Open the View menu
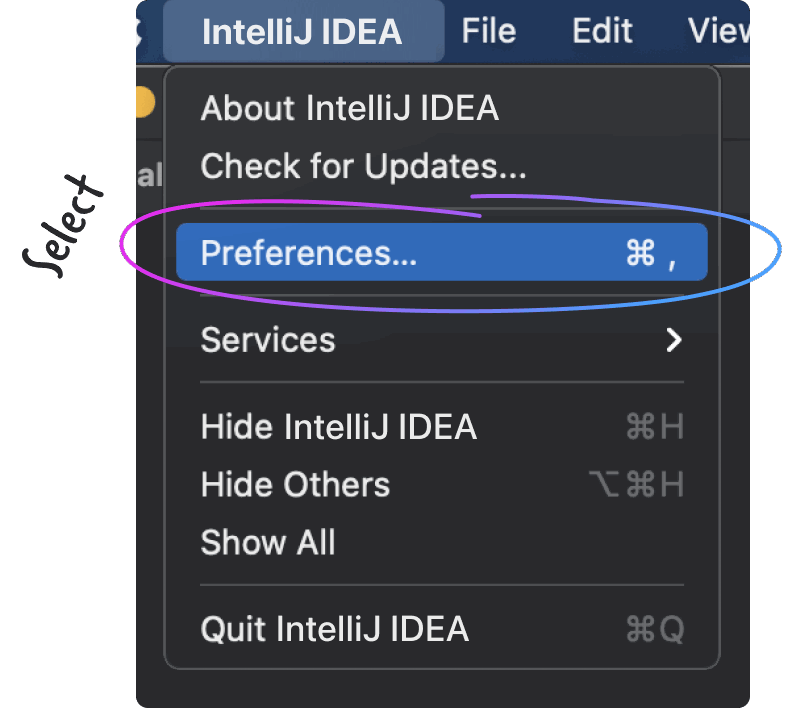This screenshot has width=787, height=708. 718,32
